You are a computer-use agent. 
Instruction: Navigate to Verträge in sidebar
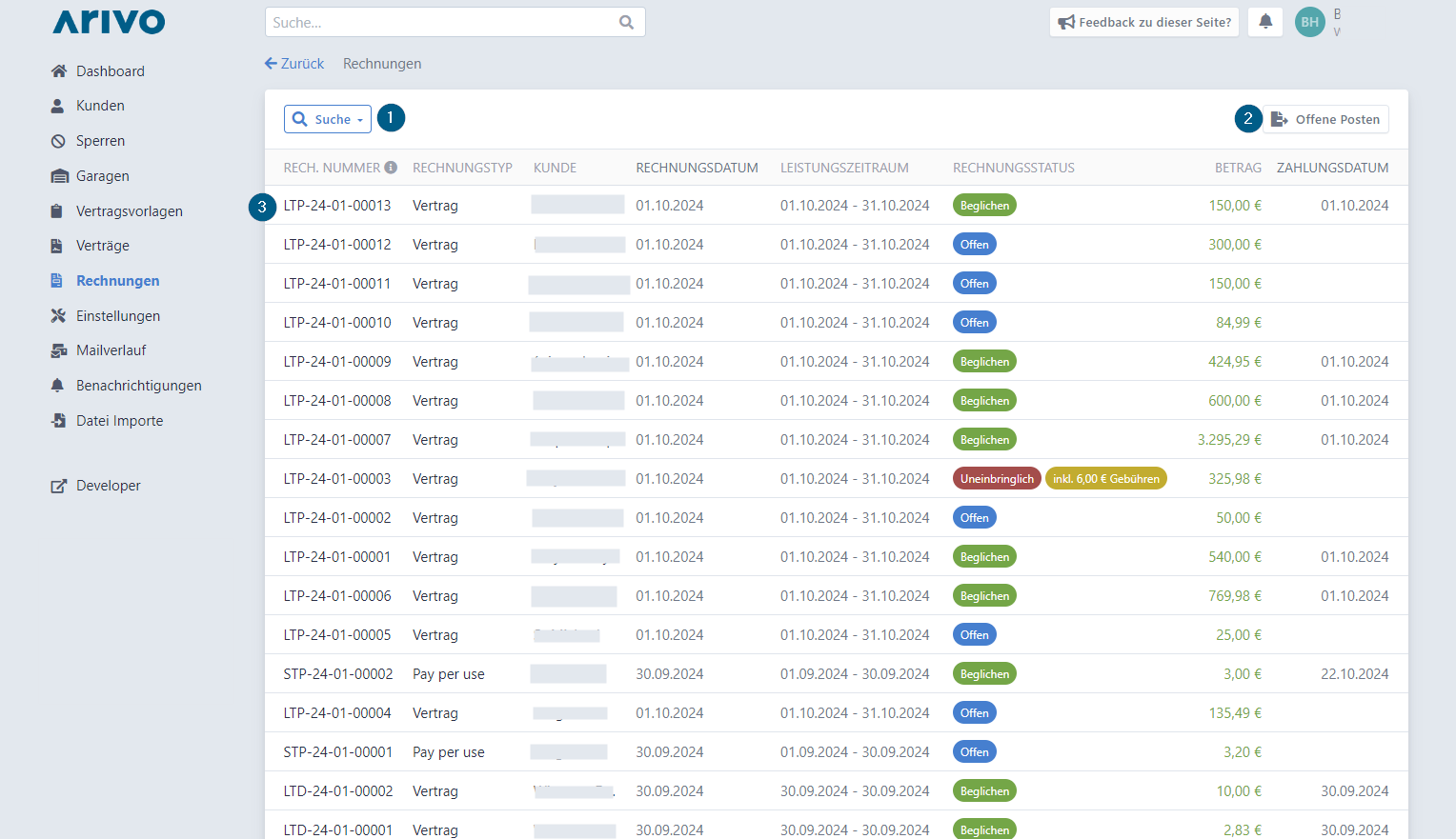click(103, 246)
